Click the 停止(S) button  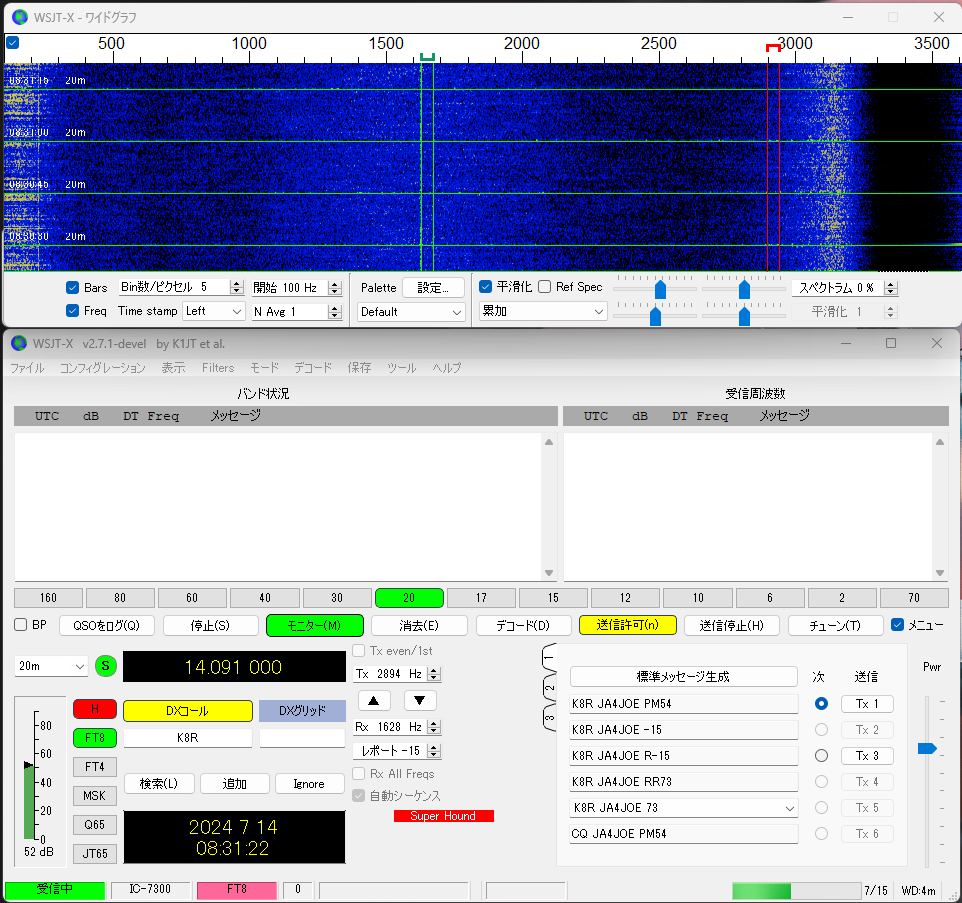pos(210,625)
